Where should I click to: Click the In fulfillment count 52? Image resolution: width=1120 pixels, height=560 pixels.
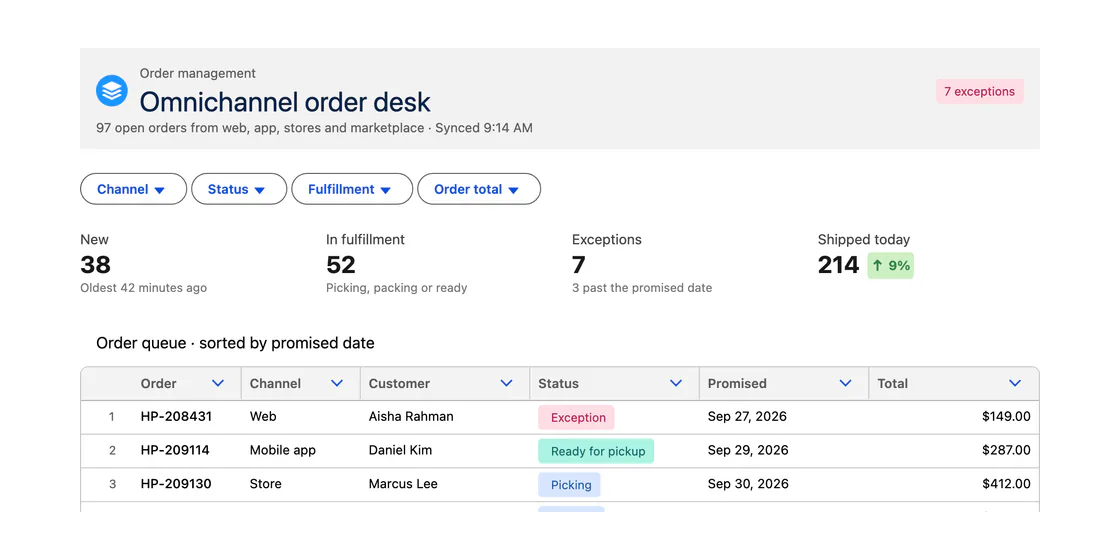(341, 265)
